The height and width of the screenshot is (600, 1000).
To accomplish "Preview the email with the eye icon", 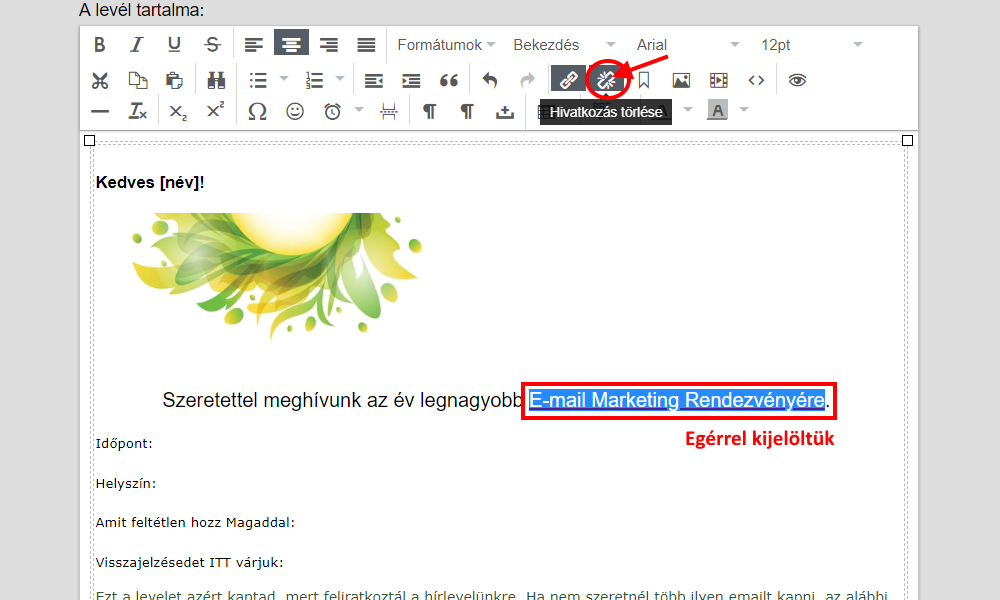I will pyautogui.click(x=797, y=80).
